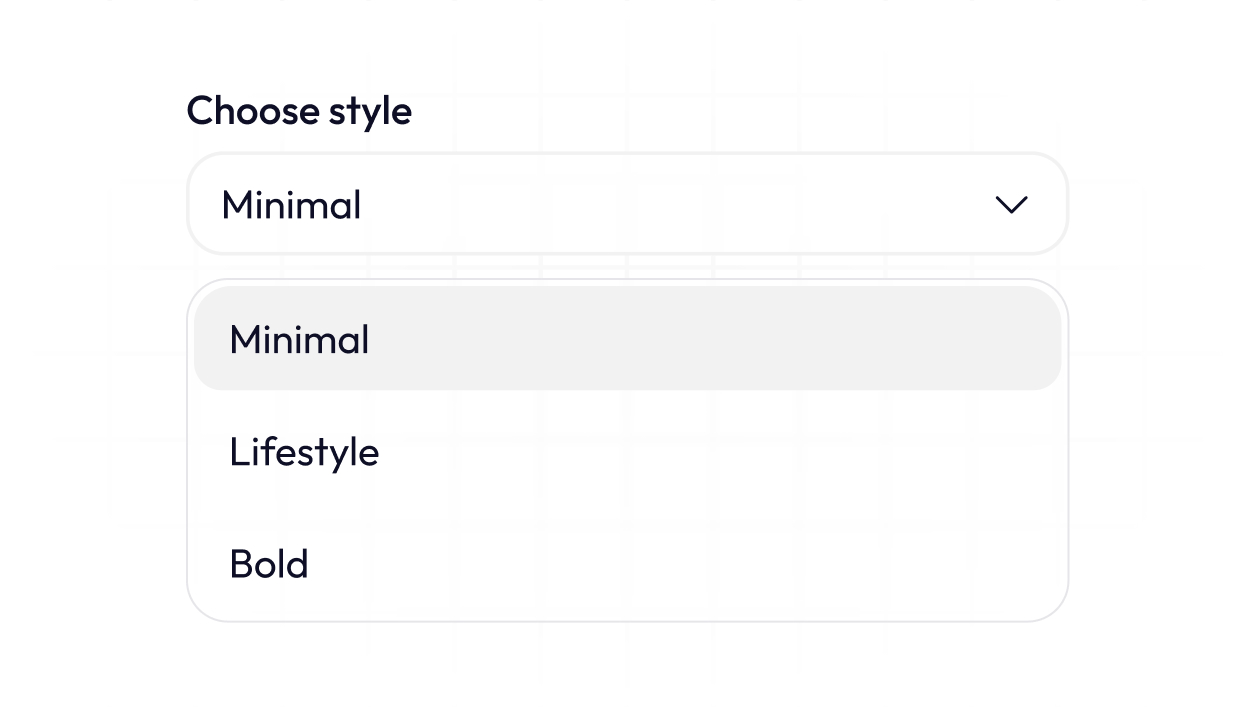1256x707 pixels.
Task: Choose the Bold style option
Action: 627,564
